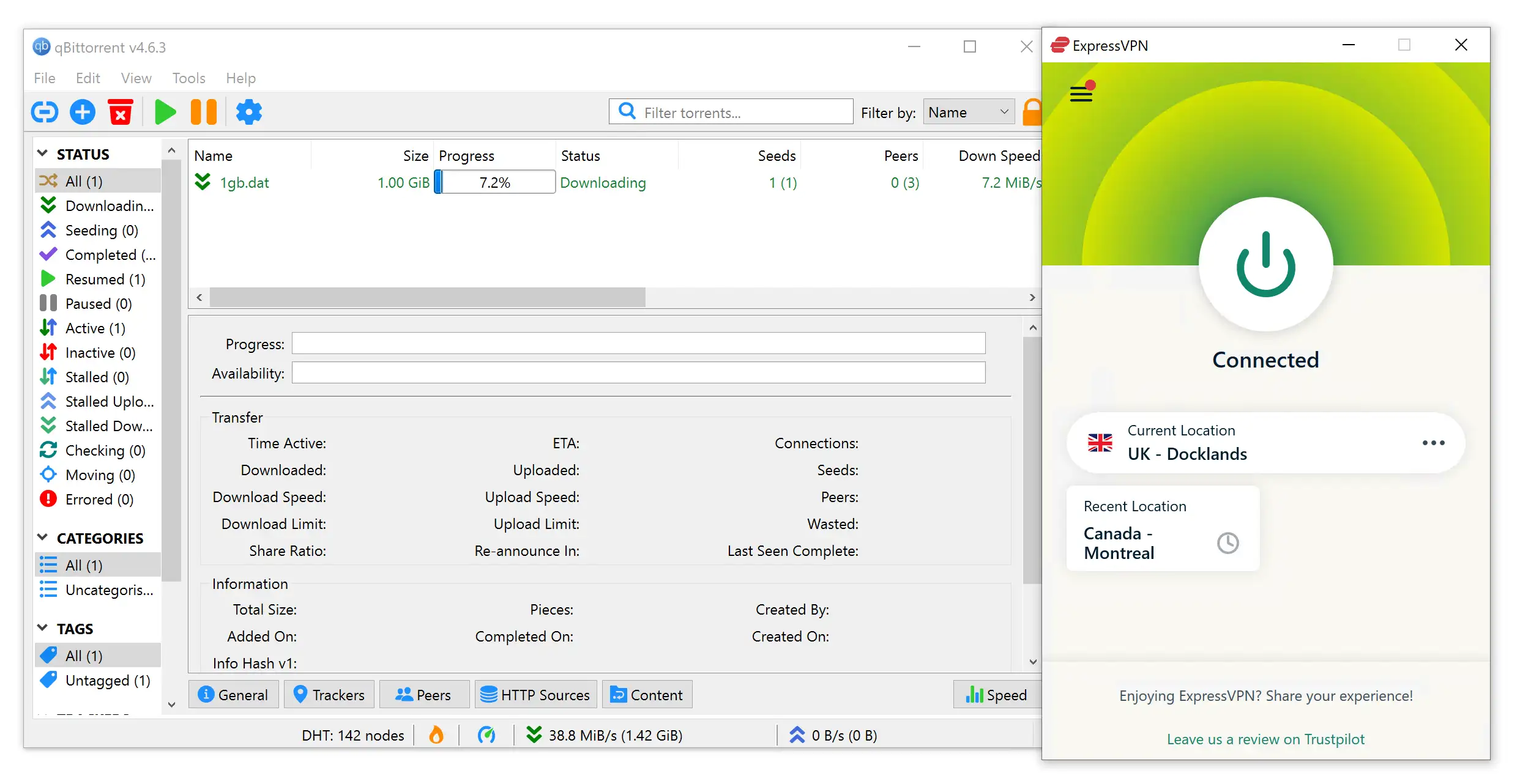The image size is (1520, 784).
Task: Select Stalled Downloading filter
Action: pyautogui.click(x=98, y=426)
